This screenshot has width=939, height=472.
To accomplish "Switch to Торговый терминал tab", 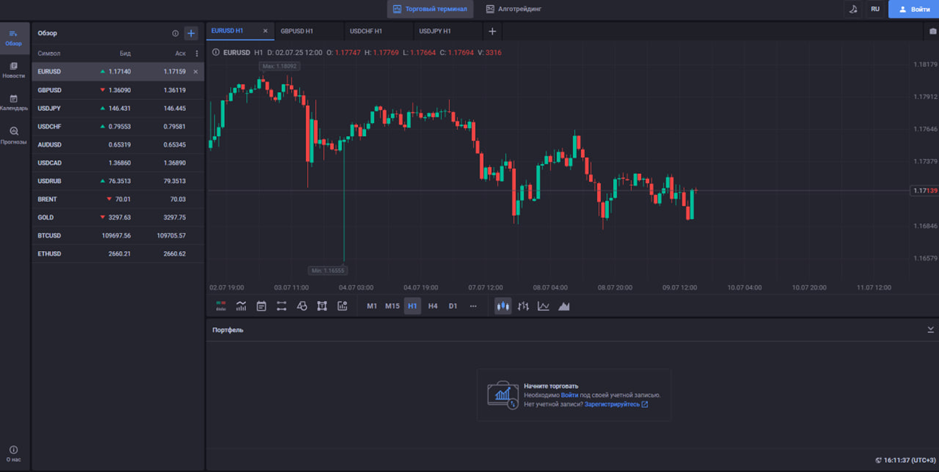I will [430, 9].
